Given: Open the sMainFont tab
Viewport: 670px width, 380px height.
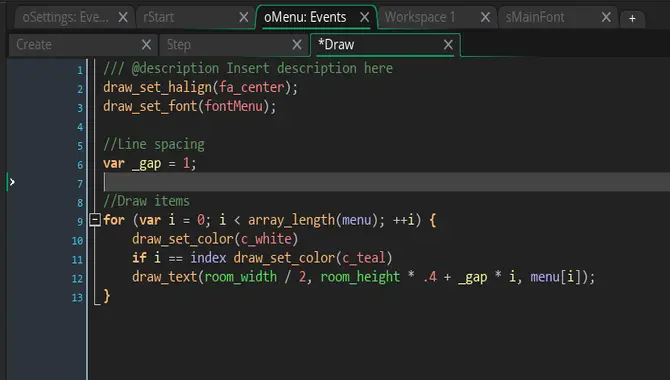Looking at the screenshot, I should point(535,18).
